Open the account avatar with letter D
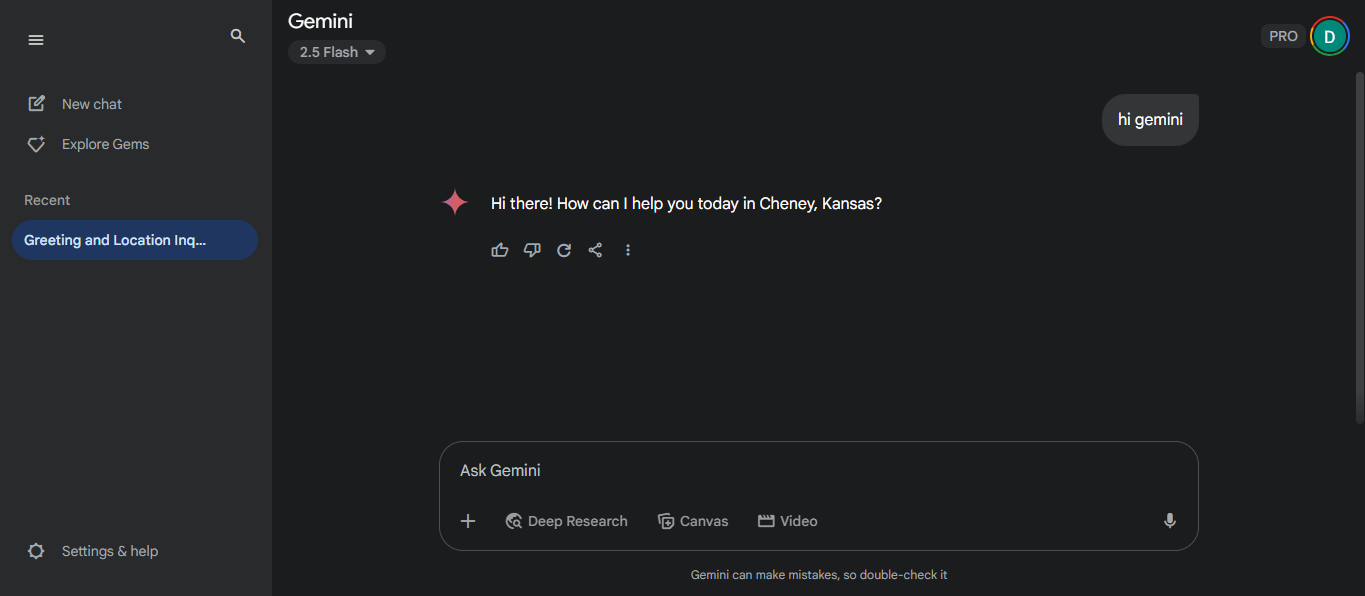 pyautogui.click(x=1329, y=37)
